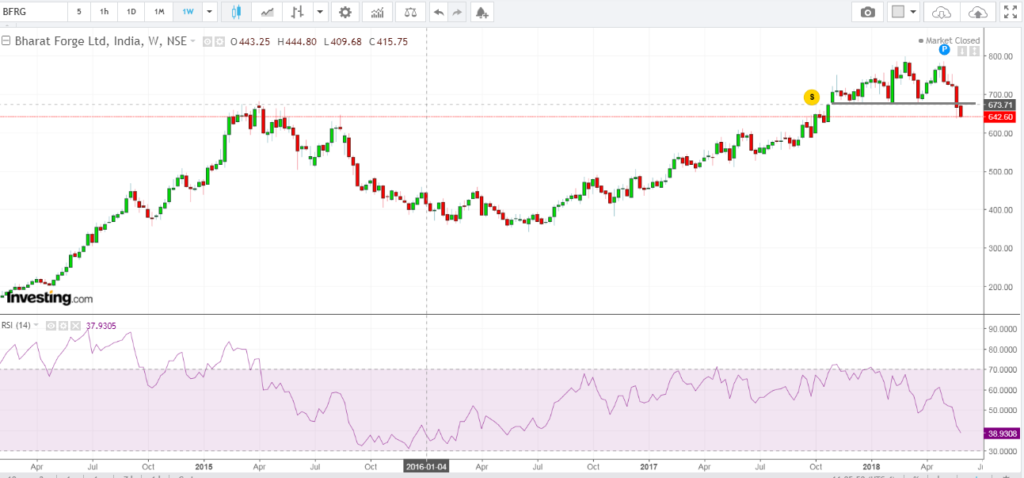The image size is (1024, 478).
Task: Click the Investing.com logo
Action: (50, 298)
